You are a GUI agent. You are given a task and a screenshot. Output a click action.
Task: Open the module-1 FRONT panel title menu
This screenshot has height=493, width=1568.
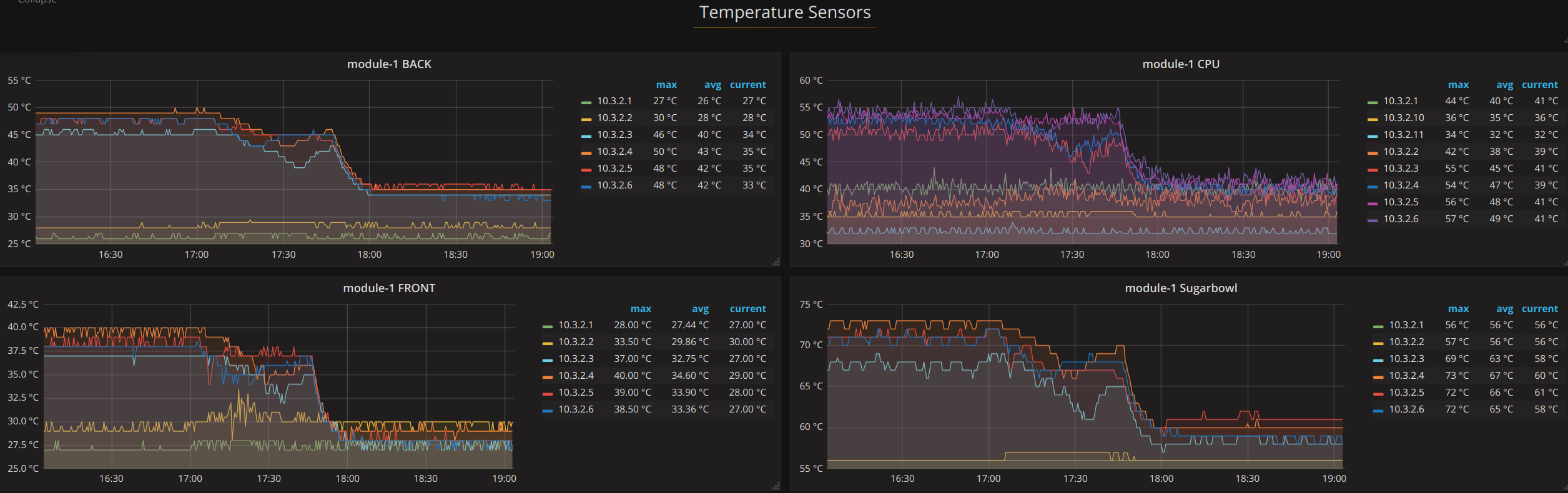click(389, 288)
